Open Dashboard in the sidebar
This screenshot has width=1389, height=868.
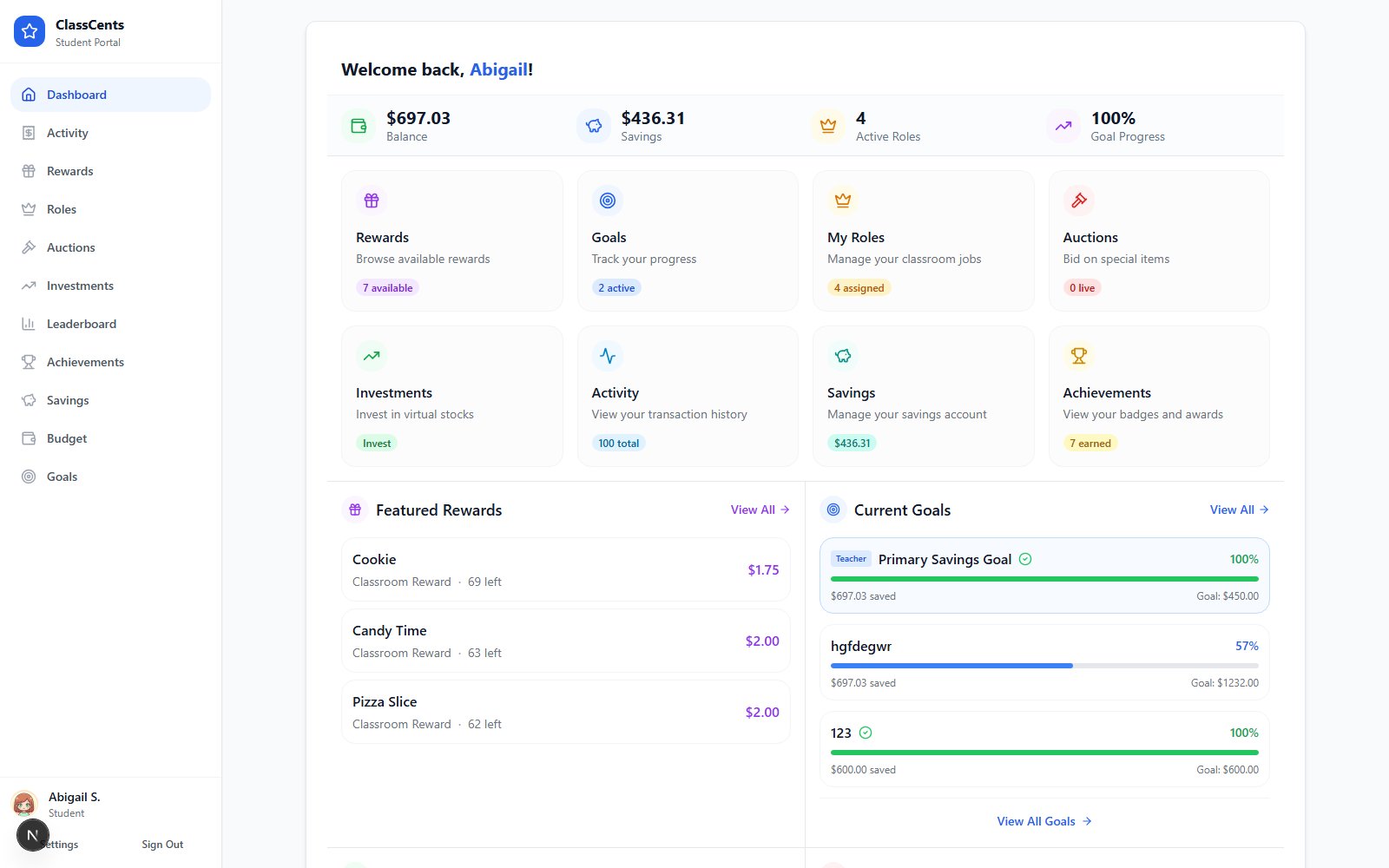pyautogui.click(x=110, y=95)
